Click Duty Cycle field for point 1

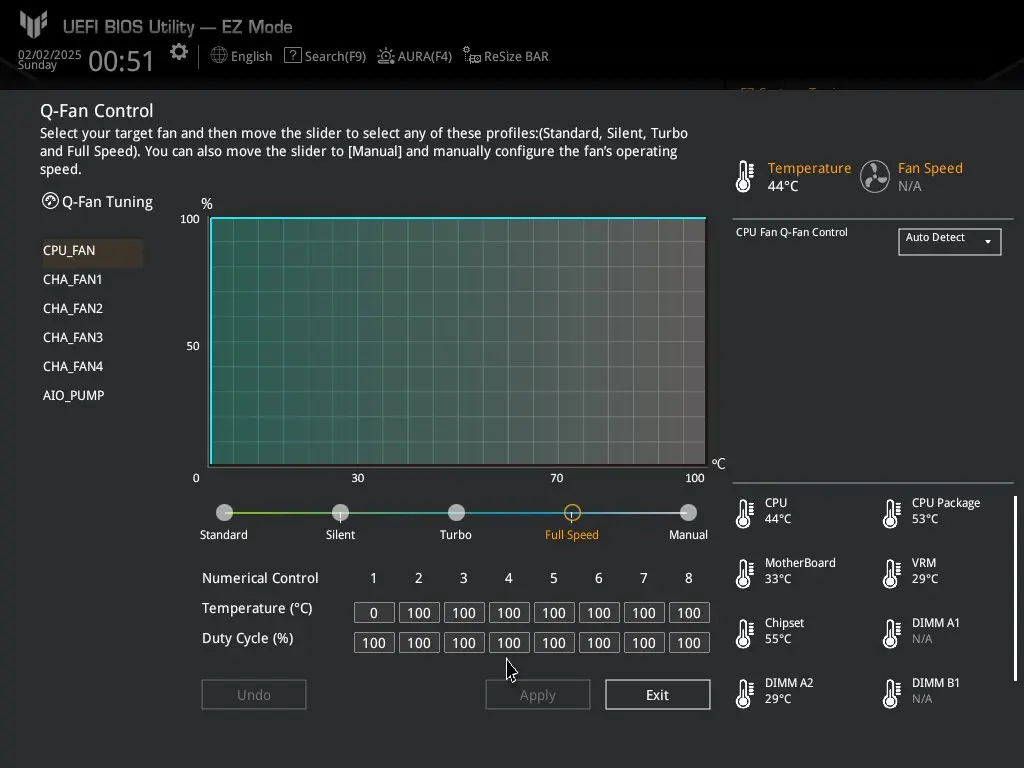(x=374, y=643)
